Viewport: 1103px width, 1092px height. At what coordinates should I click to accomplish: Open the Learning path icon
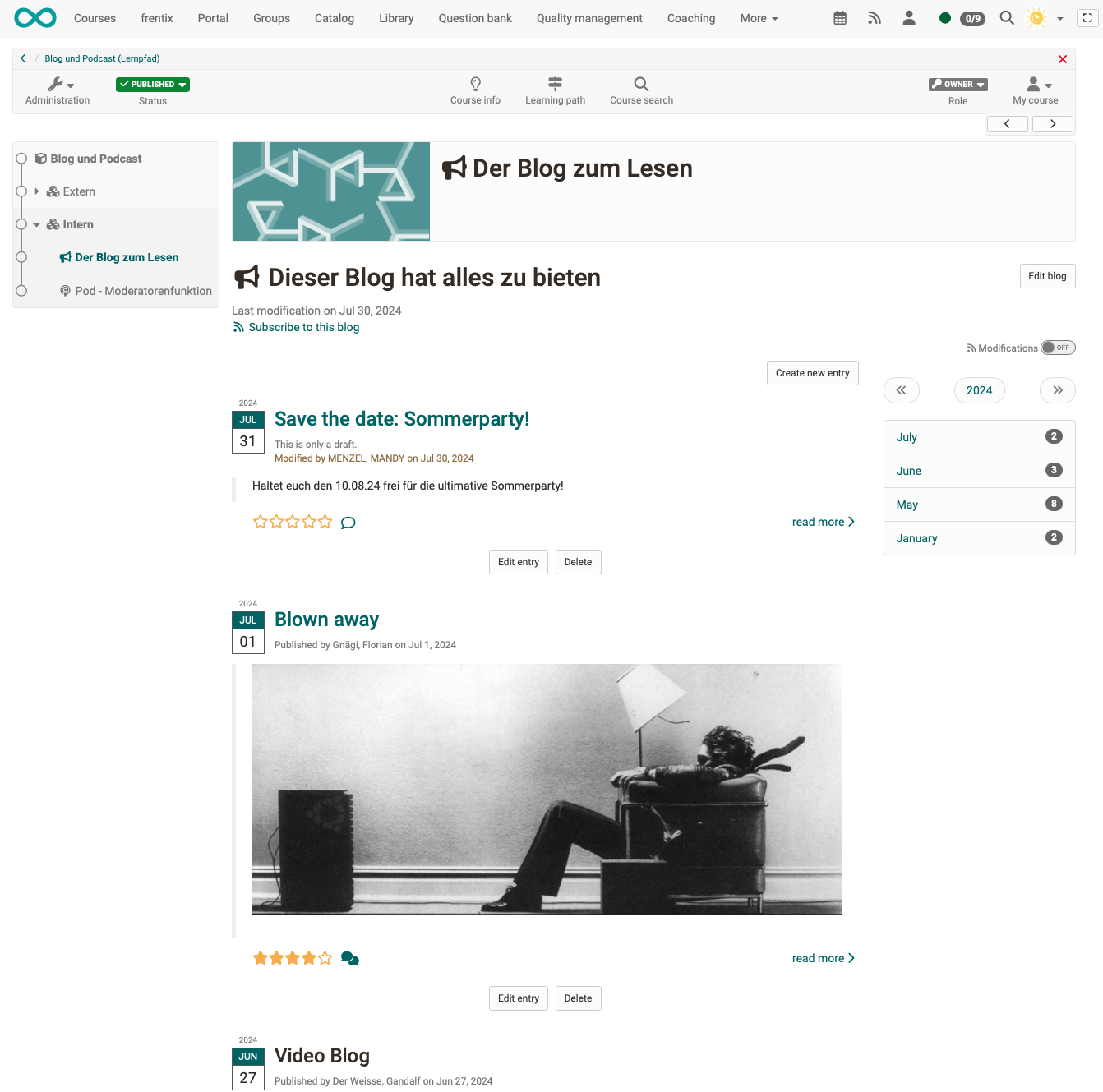click(x=555, y=85)
